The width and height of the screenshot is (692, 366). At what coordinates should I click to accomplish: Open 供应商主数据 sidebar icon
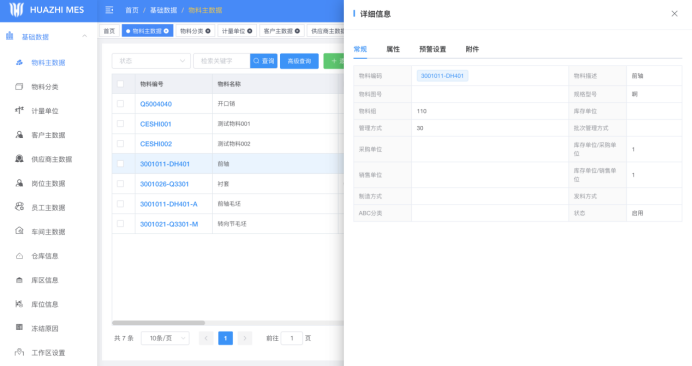[x=19, y=158]
